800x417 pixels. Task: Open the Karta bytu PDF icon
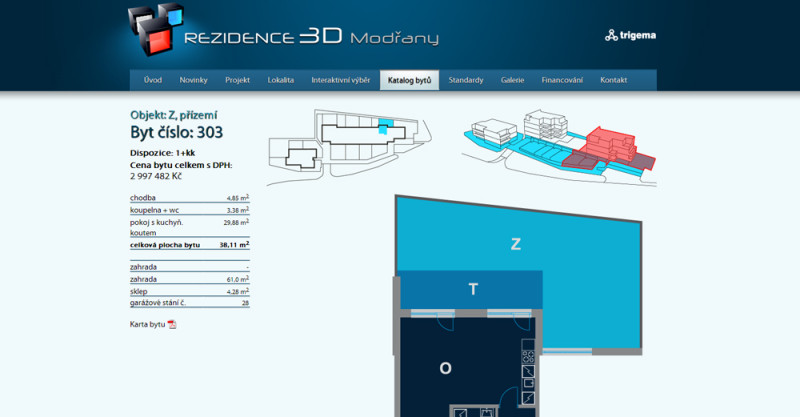pos(172,324)
